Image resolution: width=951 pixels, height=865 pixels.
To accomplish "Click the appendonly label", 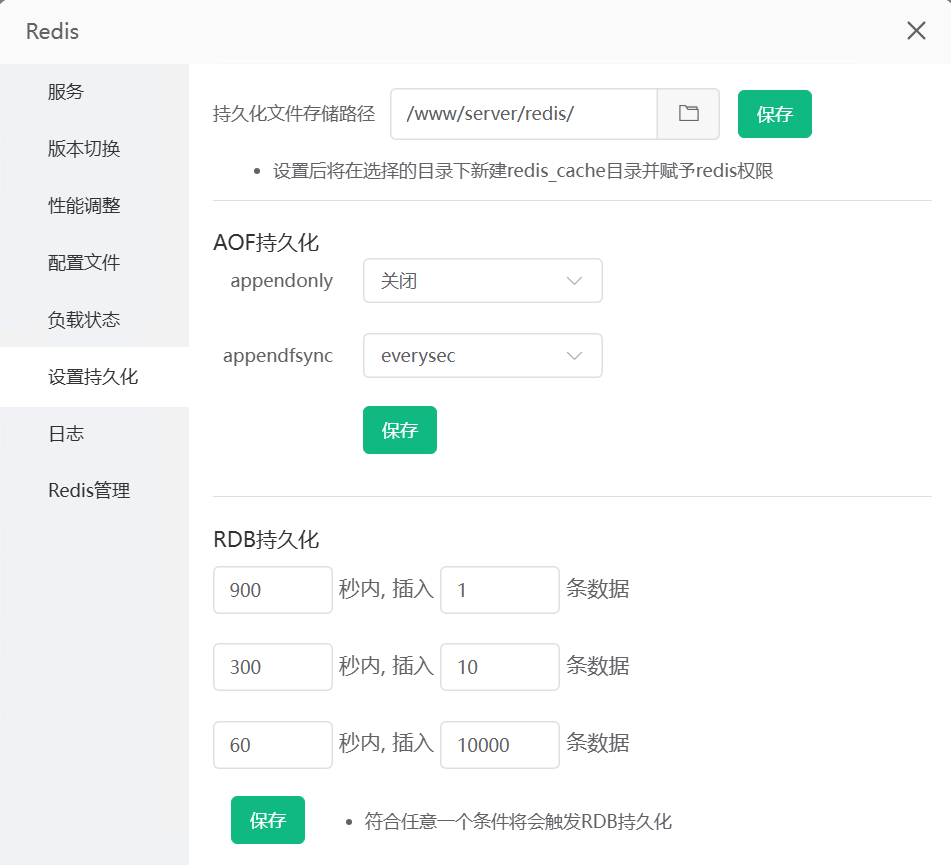I will [x=281, y=281].
